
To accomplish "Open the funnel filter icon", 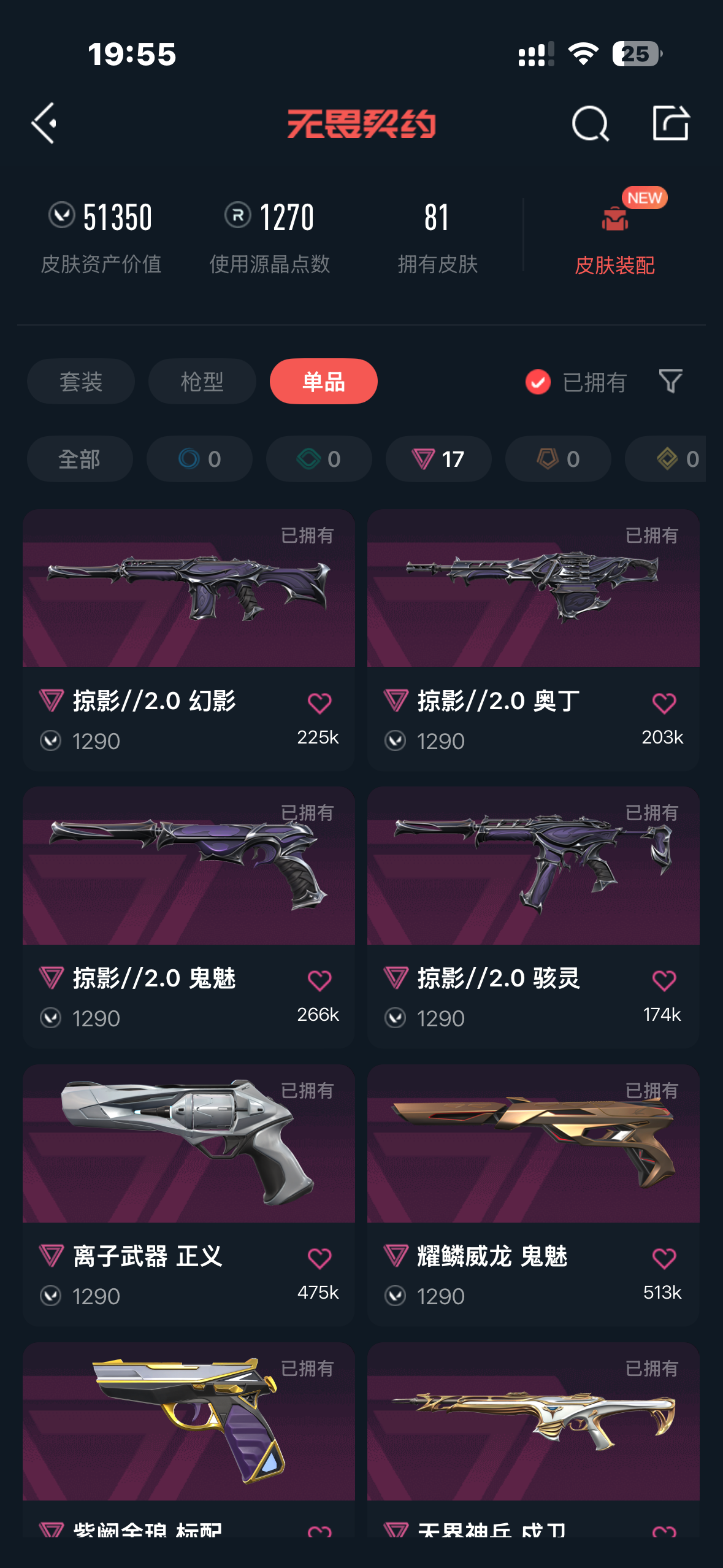I will [x=670, y=382].
